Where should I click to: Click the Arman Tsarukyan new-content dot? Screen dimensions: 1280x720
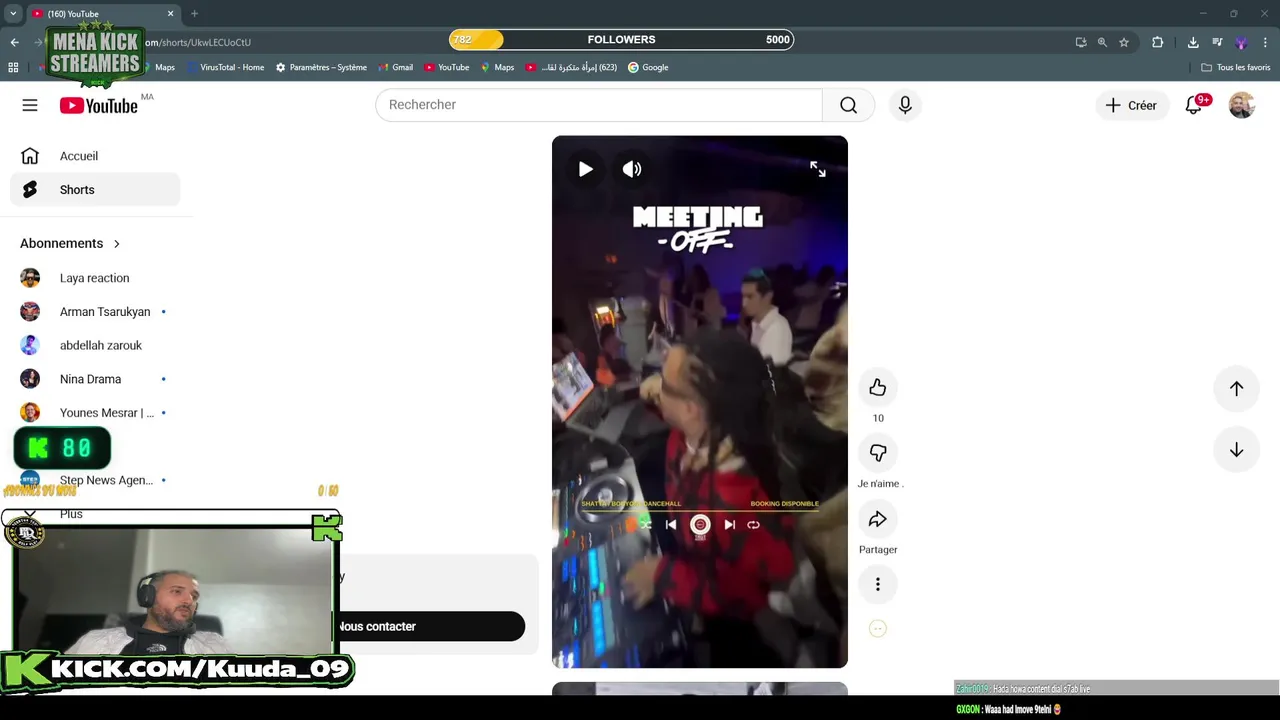pos(164,312)
